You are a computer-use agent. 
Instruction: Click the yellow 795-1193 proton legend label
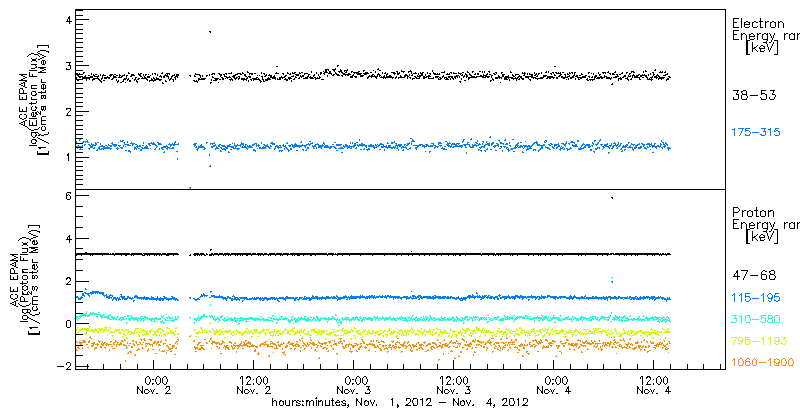759,341
